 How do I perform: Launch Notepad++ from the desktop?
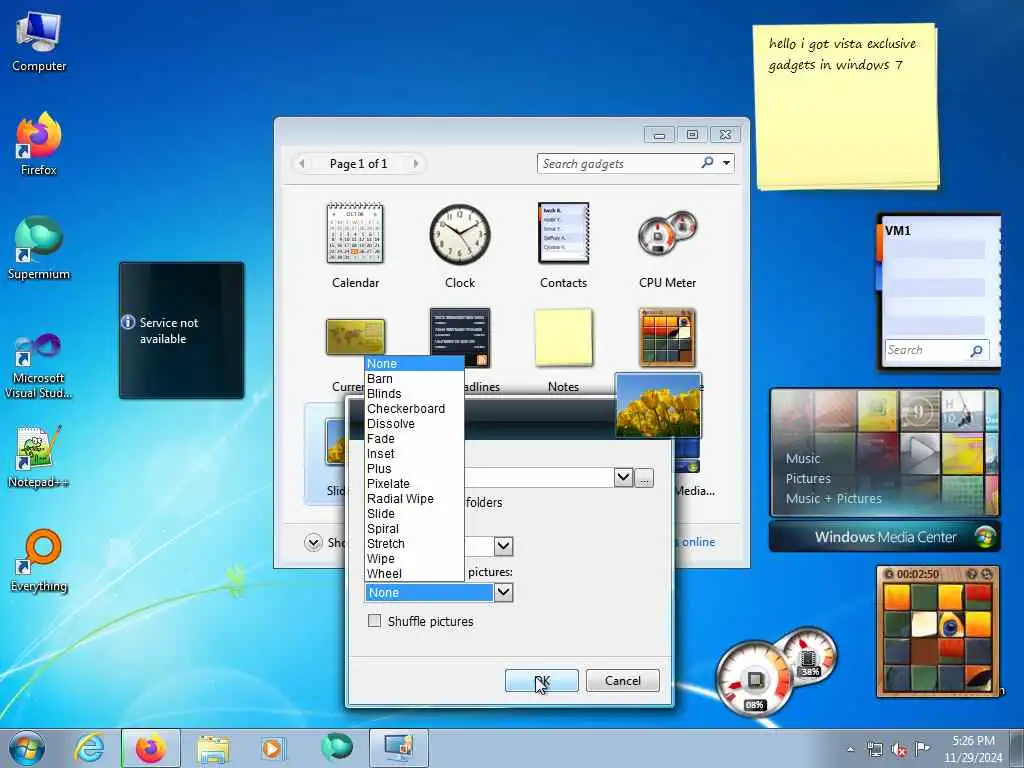pos(39,457)
